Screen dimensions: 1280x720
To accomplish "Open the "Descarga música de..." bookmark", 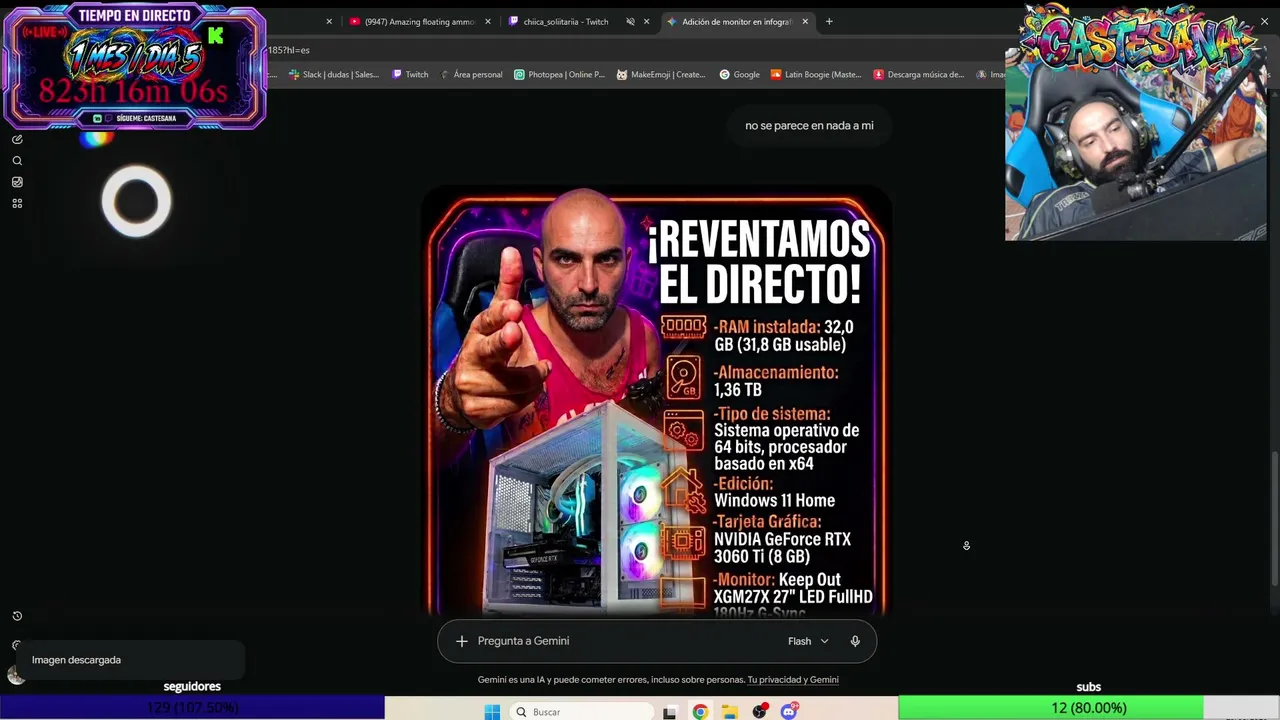I will click(x=919, y=74).
